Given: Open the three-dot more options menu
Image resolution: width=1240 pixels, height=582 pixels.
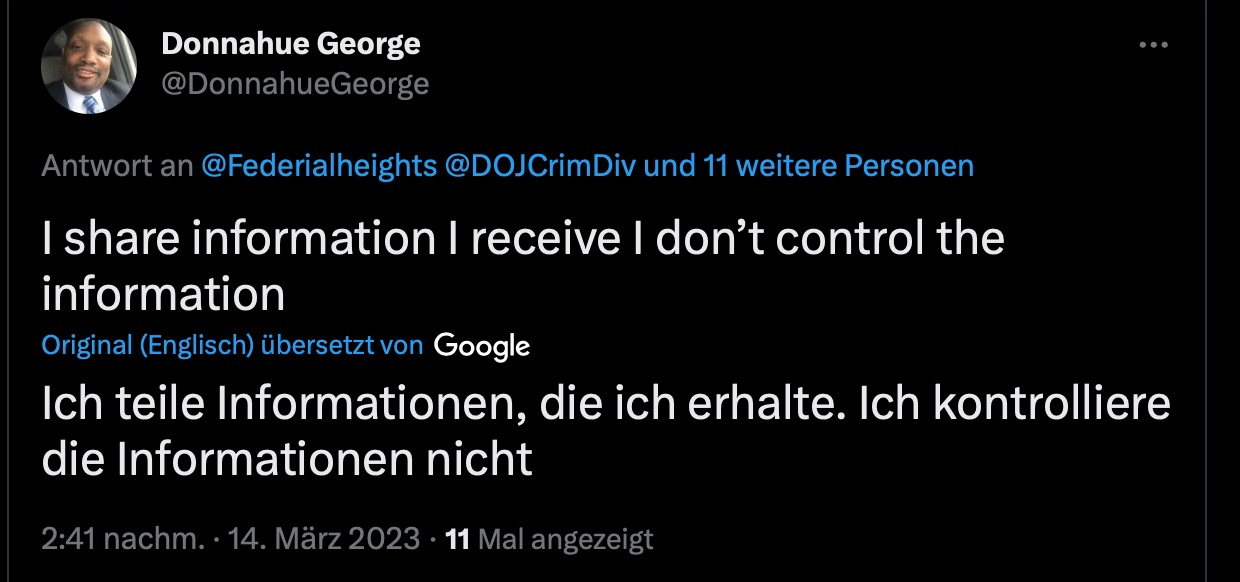Looking at the screenshot, I should 1153,45.
